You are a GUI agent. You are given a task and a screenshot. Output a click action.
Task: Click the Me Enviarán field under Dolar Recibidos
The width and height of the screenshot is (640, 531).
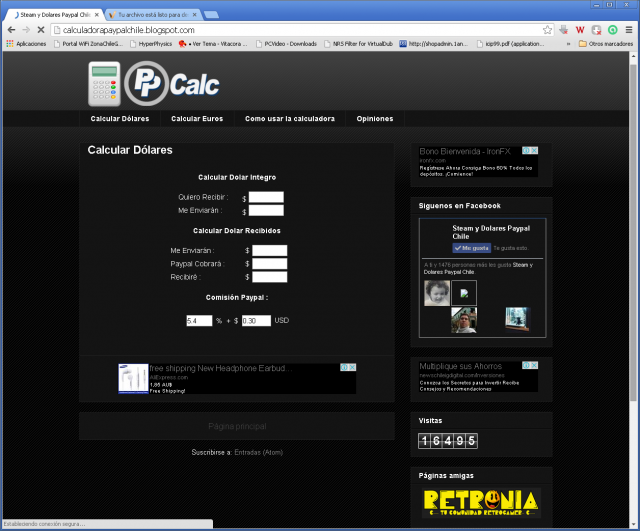[269, 250]
